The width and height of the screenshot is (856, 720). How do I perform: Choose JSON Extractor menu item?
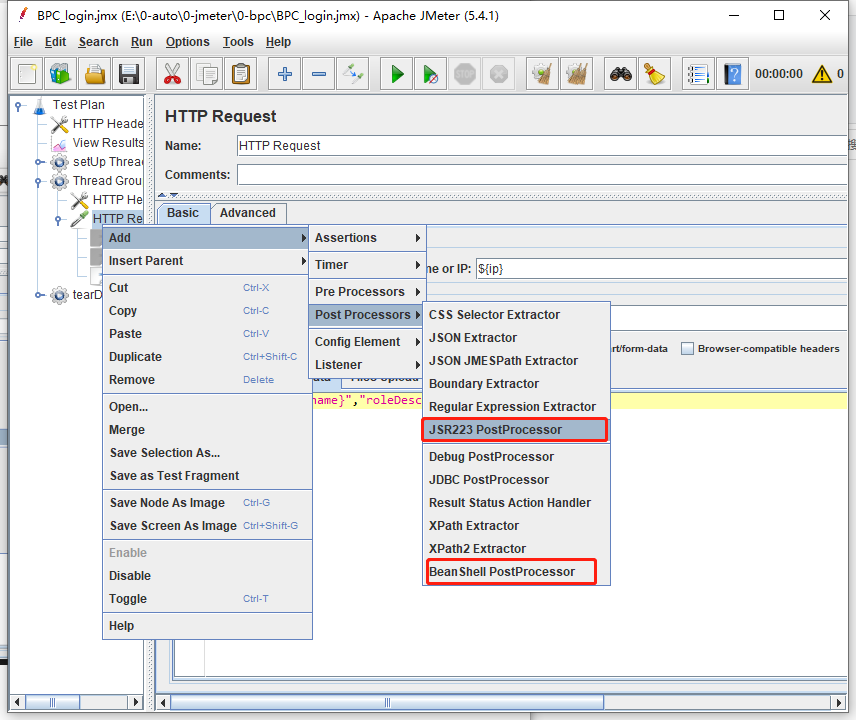tap(516, 338)
